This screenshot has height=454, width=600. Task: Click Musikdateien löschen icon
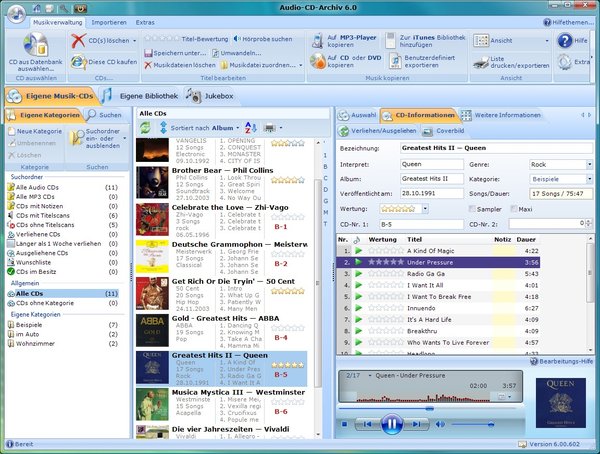[x=148, y=65]
